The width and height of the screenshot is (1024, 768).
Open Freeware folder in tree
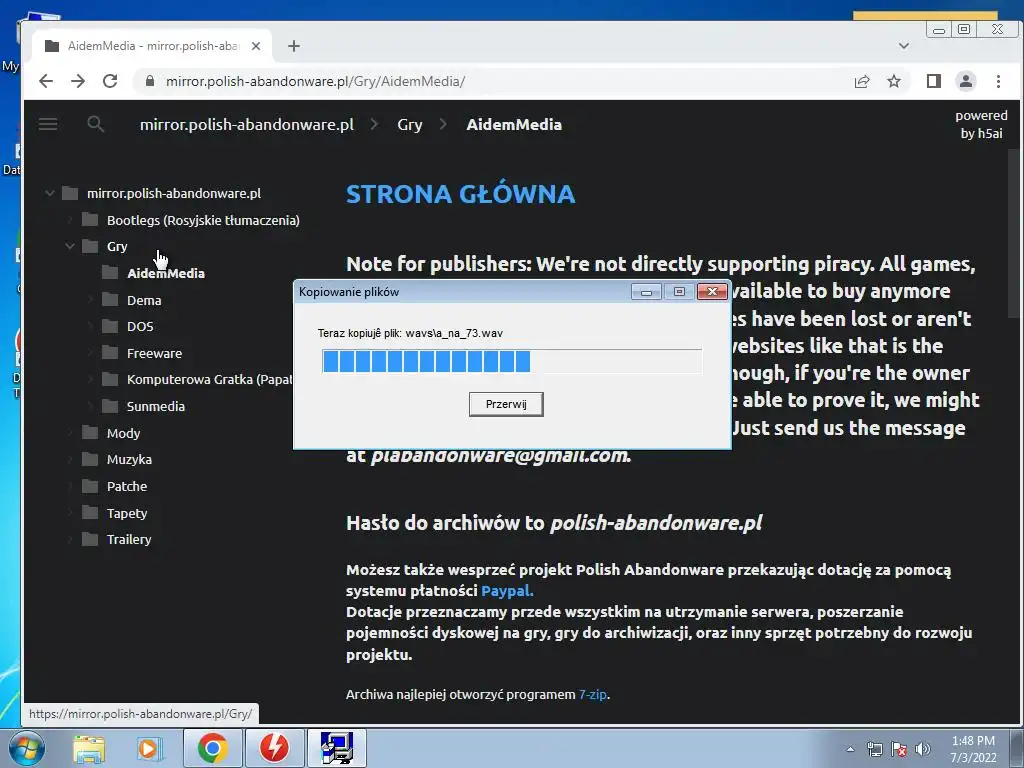pos(154,353)
